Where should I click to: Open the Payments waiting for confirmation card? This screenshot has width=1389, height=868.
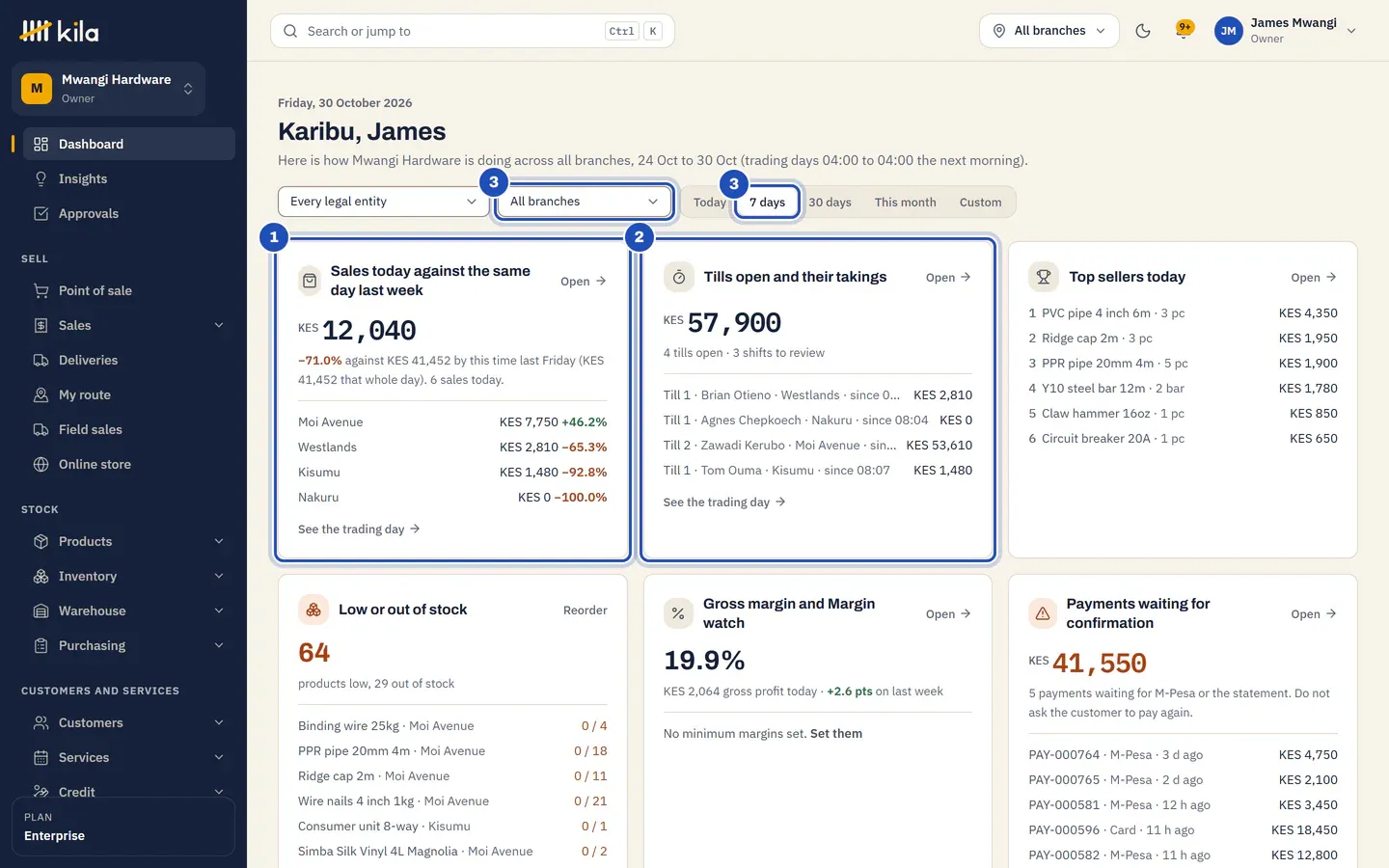coord(1314,614)
